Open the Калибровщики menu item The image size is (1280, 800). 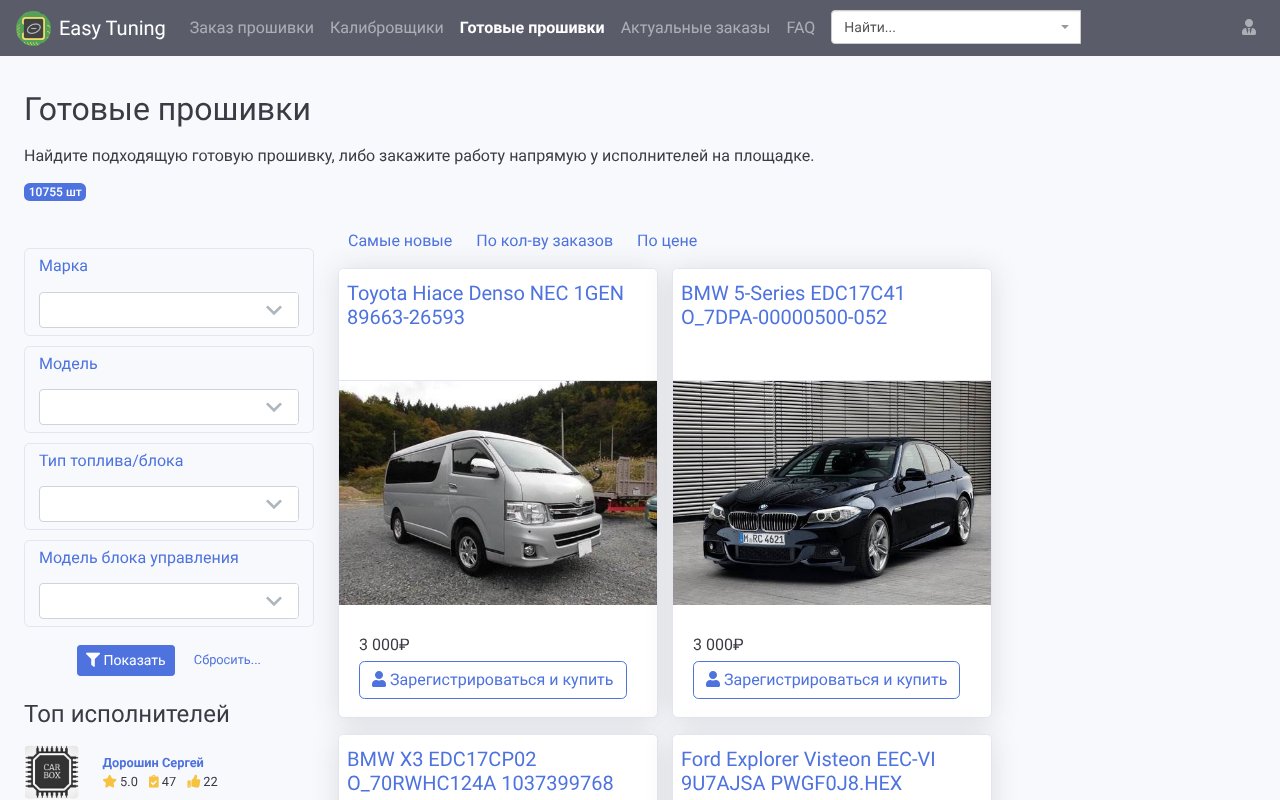point(387,28)
